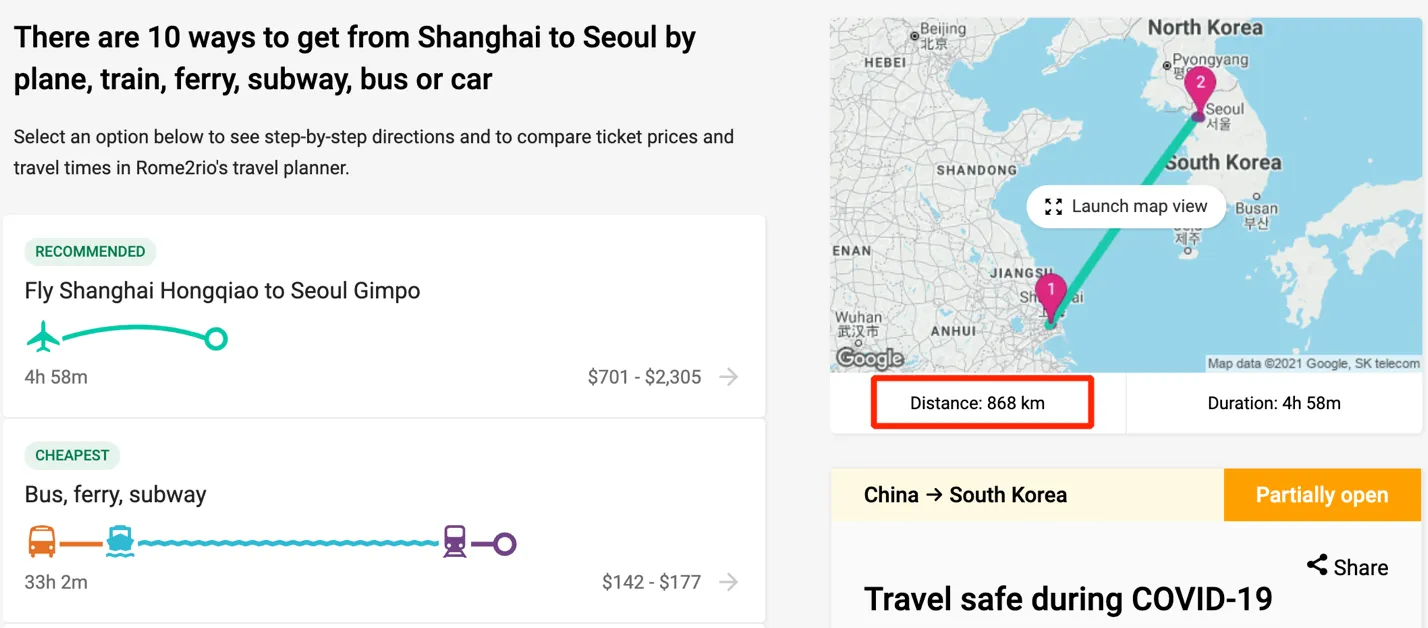The height and width of the screenshot is (628, 1428).
Task: Click the airplane icon on flight route
Action: point(43,338)
